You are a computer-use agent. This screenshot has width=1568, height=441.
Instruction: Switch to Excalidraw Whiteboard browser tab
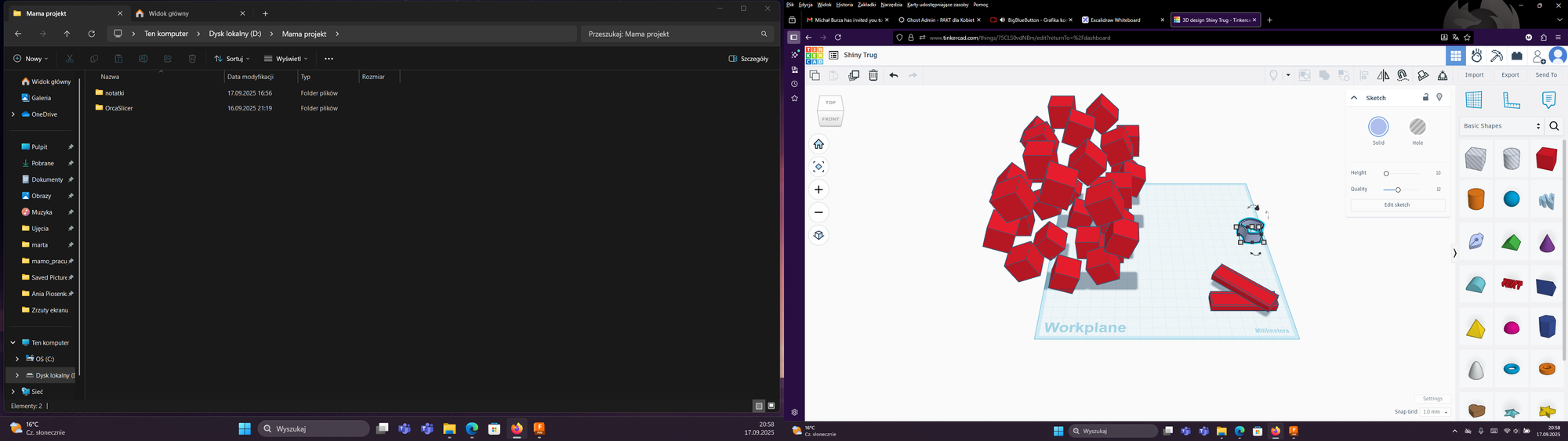[x=1121, y=20]
